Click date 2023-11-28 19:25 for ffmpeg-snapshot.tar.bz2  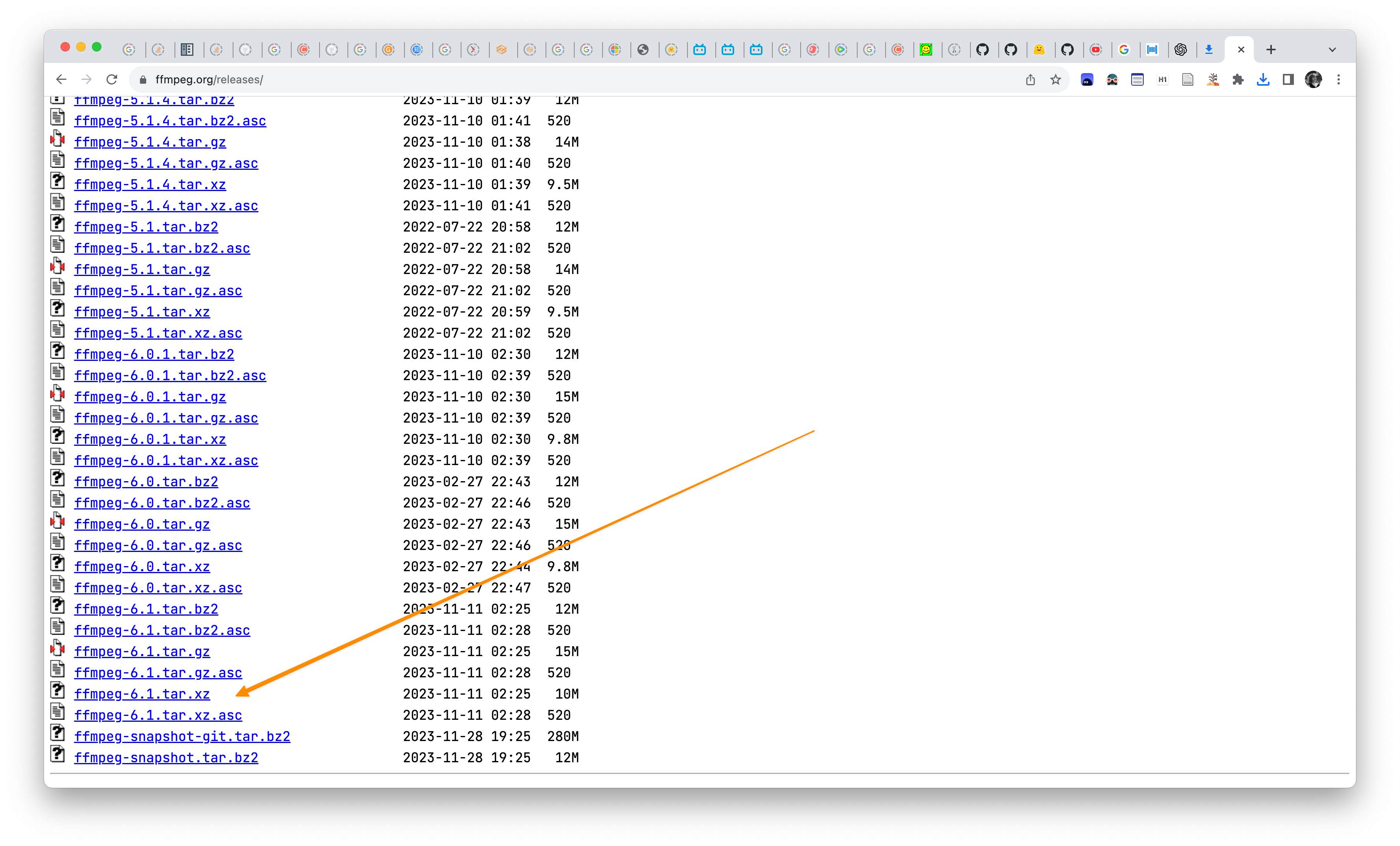(467, 758)
